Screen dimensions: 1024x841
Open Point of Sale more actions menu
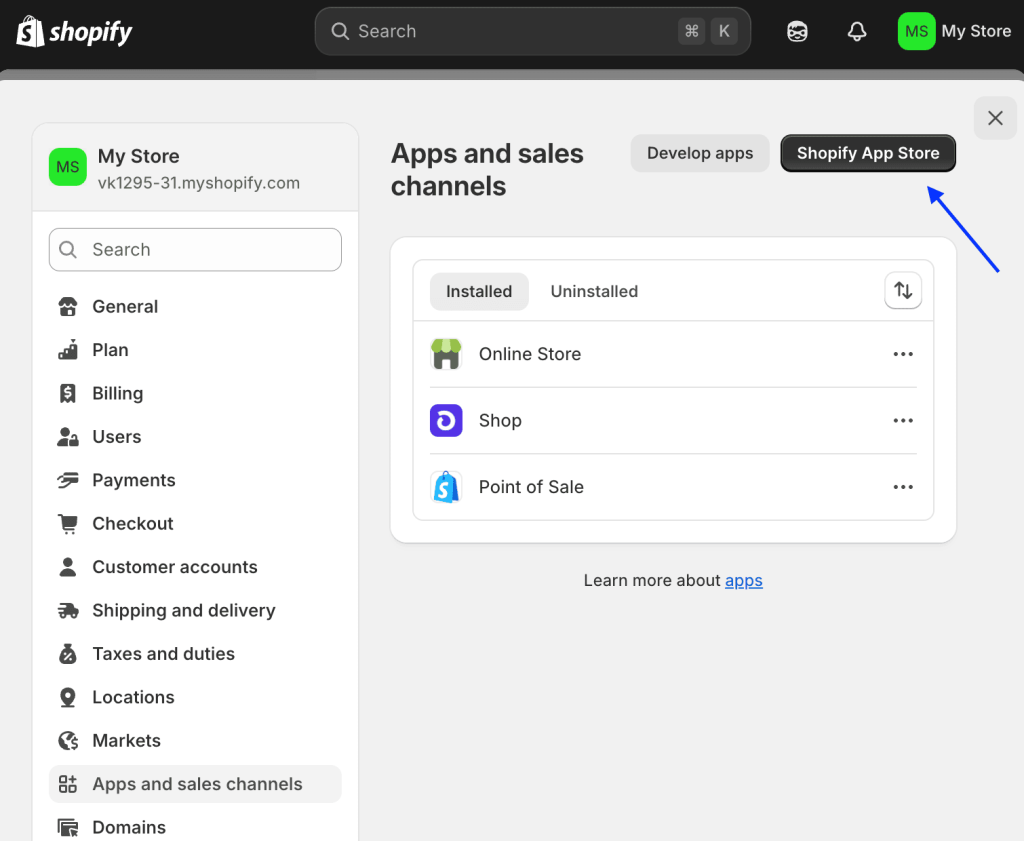[903, 487]
